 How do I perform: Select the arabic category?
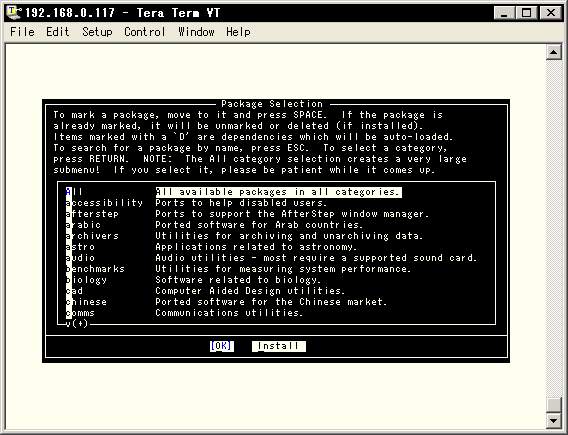point(83,225)
